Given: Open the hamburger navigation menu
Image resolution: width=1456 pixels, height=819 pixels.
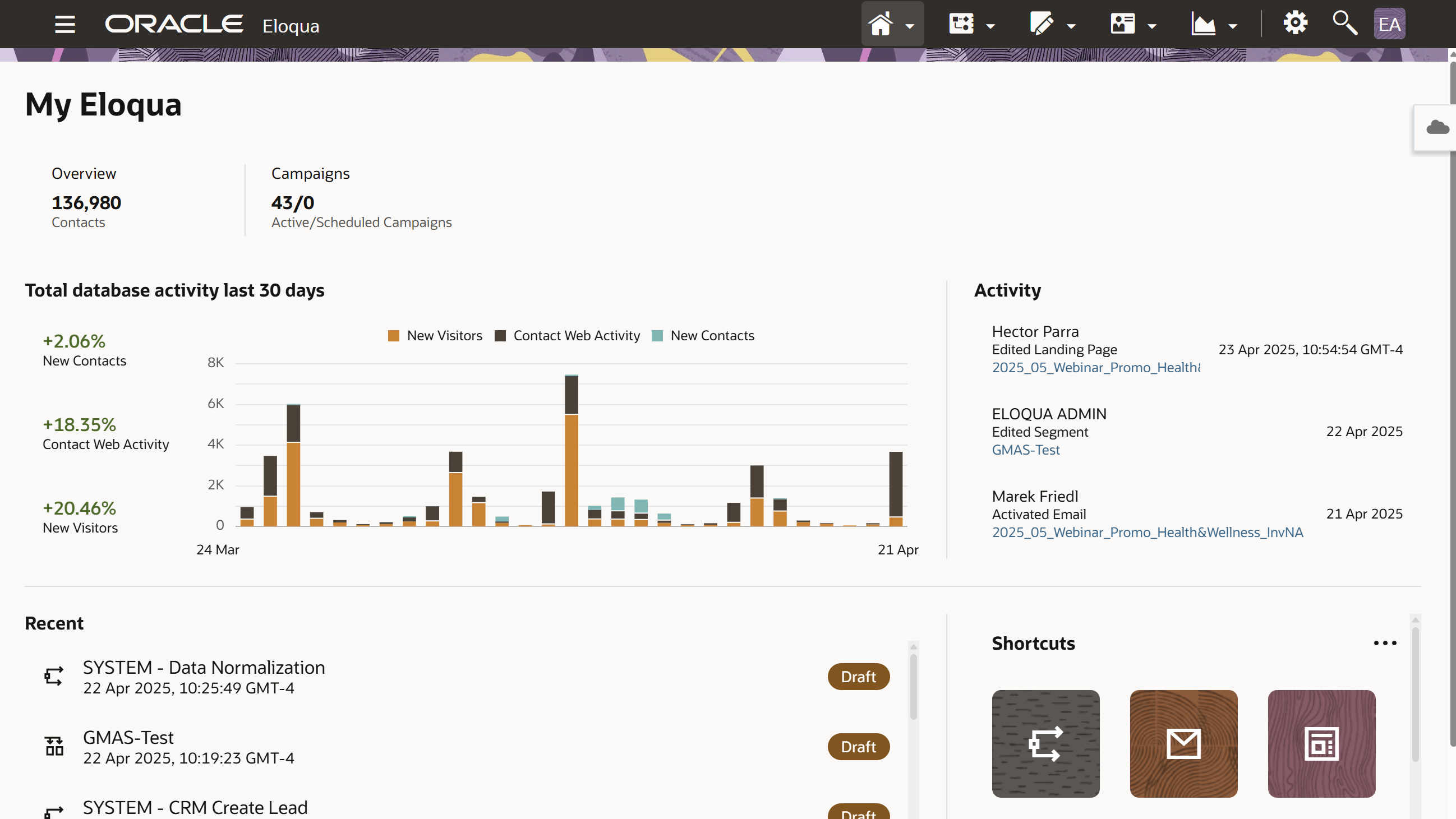Looking at the screenshot, I should [x=64, y=24].
